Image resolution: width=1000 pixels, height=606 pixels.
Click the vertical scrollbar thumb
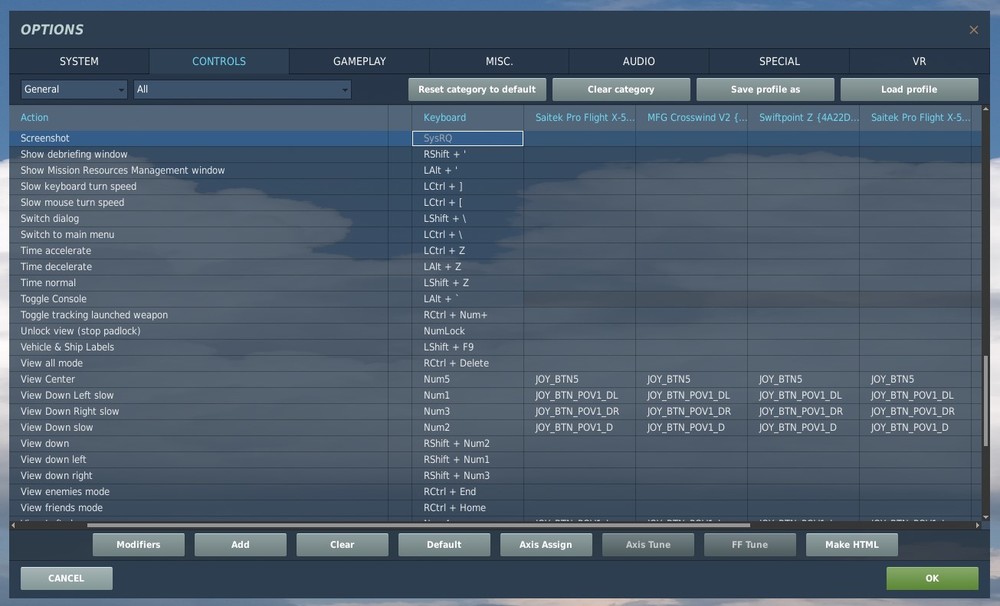point(985,401)
